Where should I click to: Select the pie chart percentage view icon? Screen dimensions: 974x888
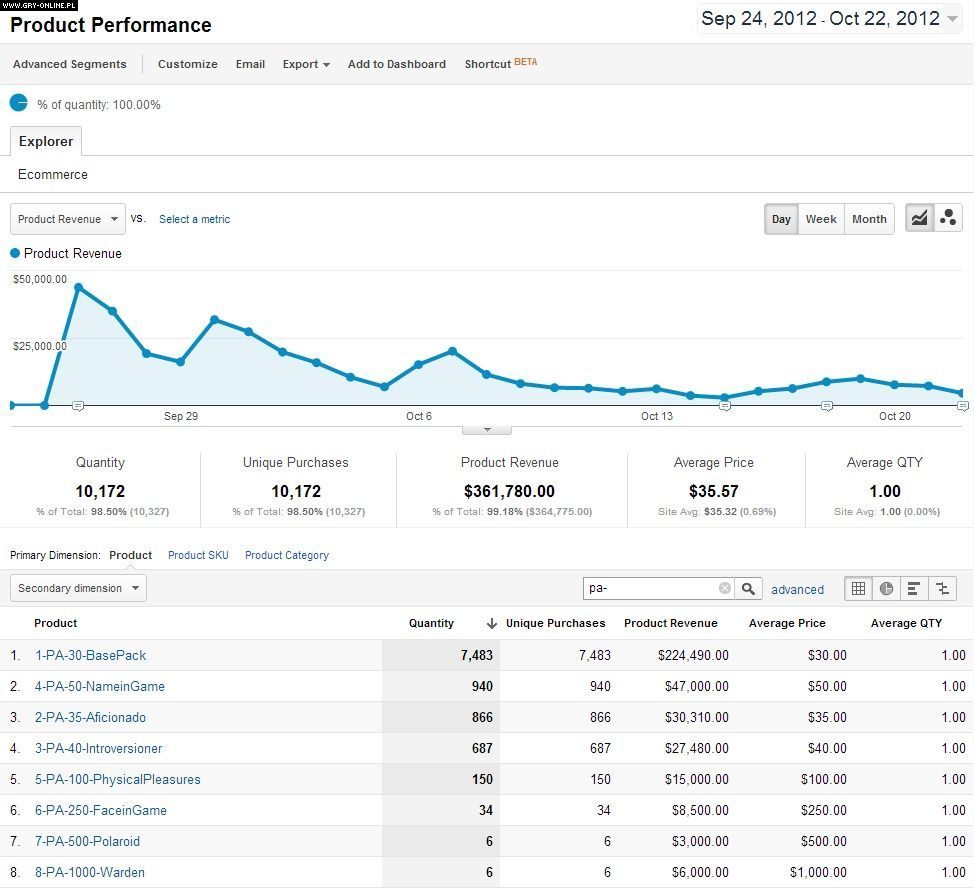(886, 588)
